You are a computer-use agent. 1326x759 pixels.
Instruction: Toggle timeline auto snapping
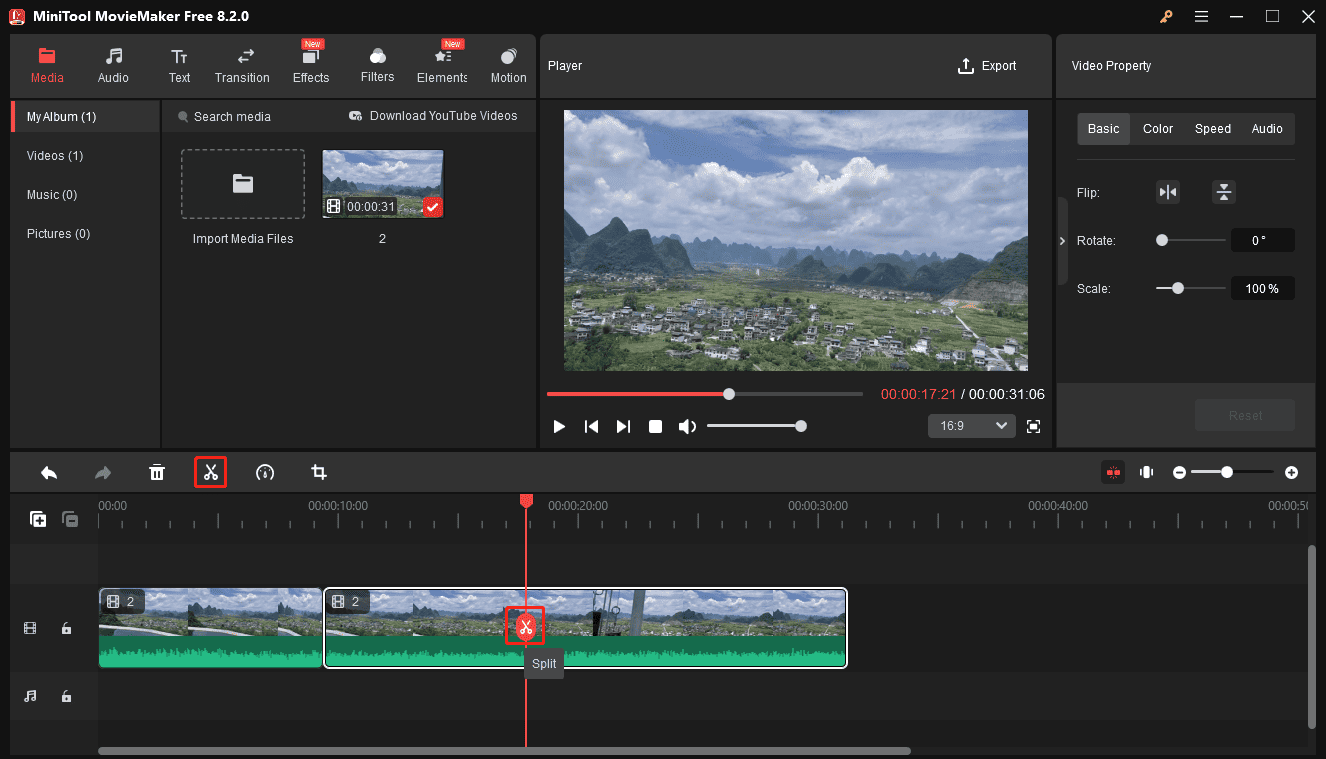pyautogui.click(x=1113, y=472)
